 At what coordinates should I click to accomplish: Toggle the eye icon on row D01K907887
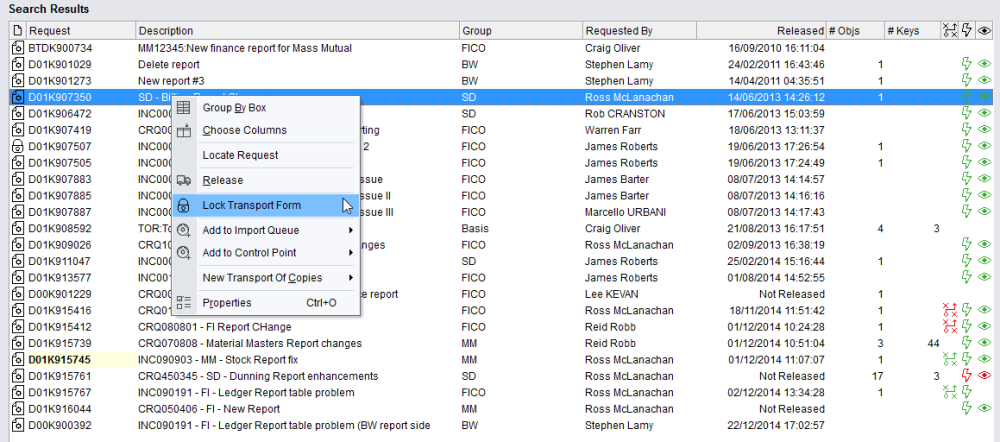[985, 212]
